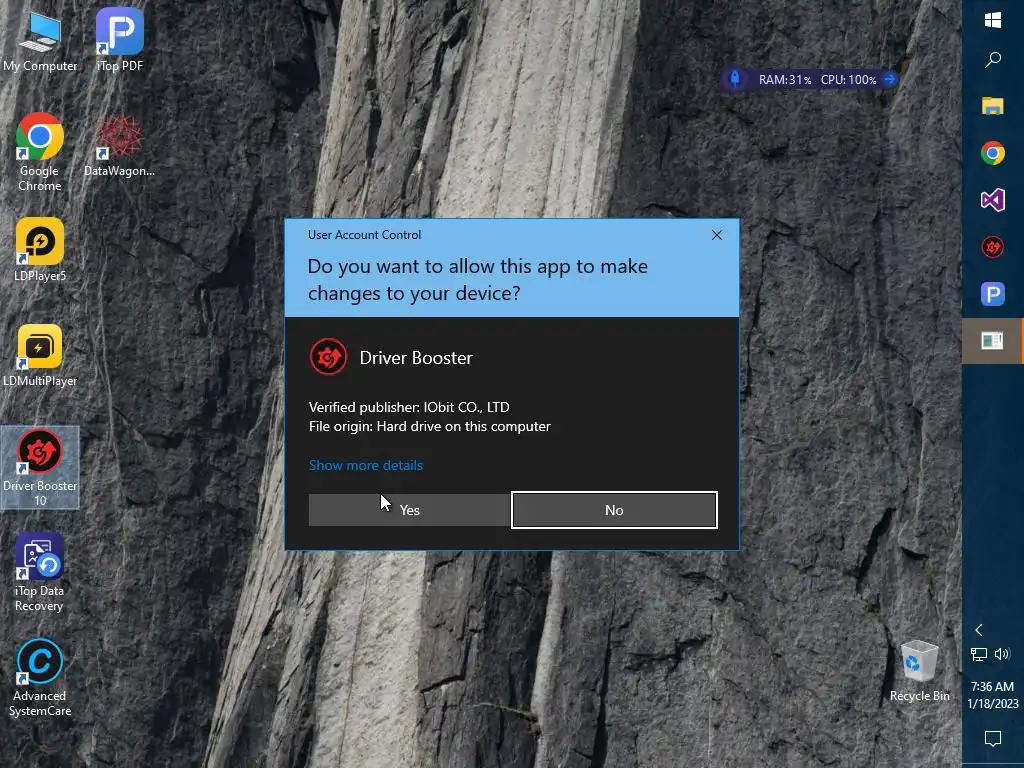Open the Action Center notifications icon
Screen dimensions: 1024x768
(x=993, y=739)
